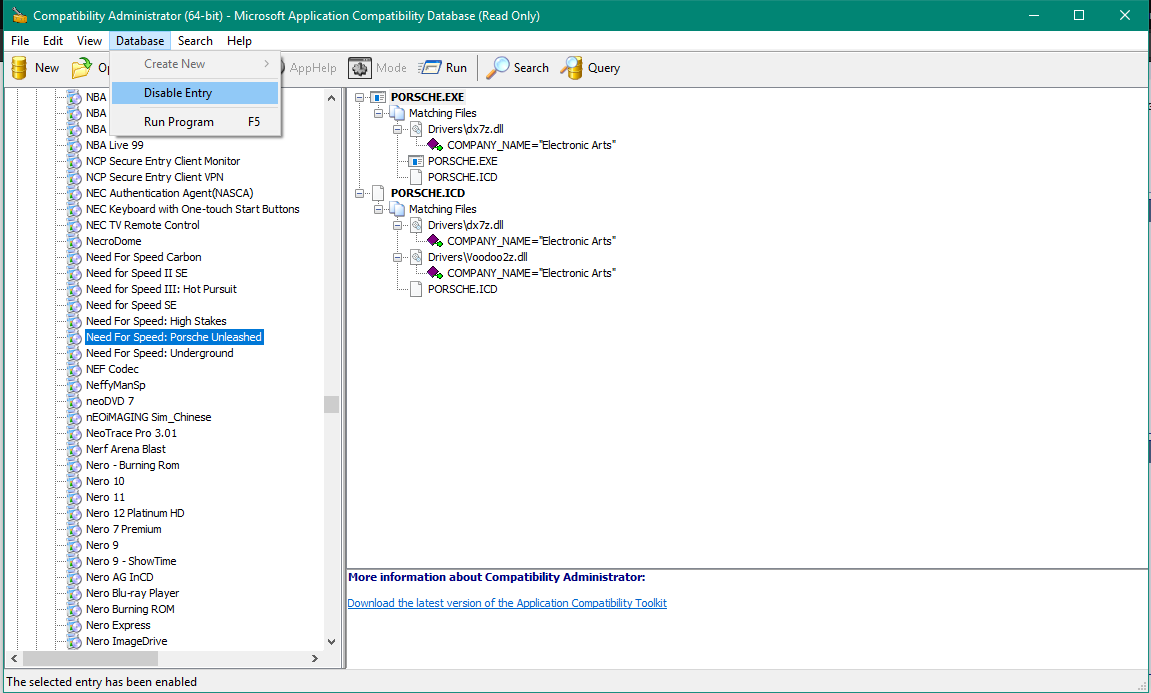Select Nero ImageDrive entry
This screenshot has height=693, width=1151.
[126, 641]
